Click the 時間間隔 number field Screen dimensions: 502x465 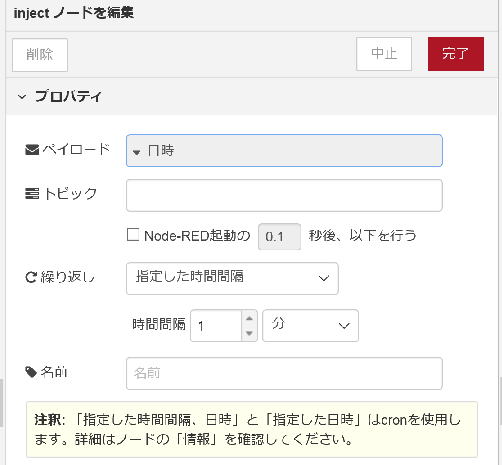tap(216, 325)
